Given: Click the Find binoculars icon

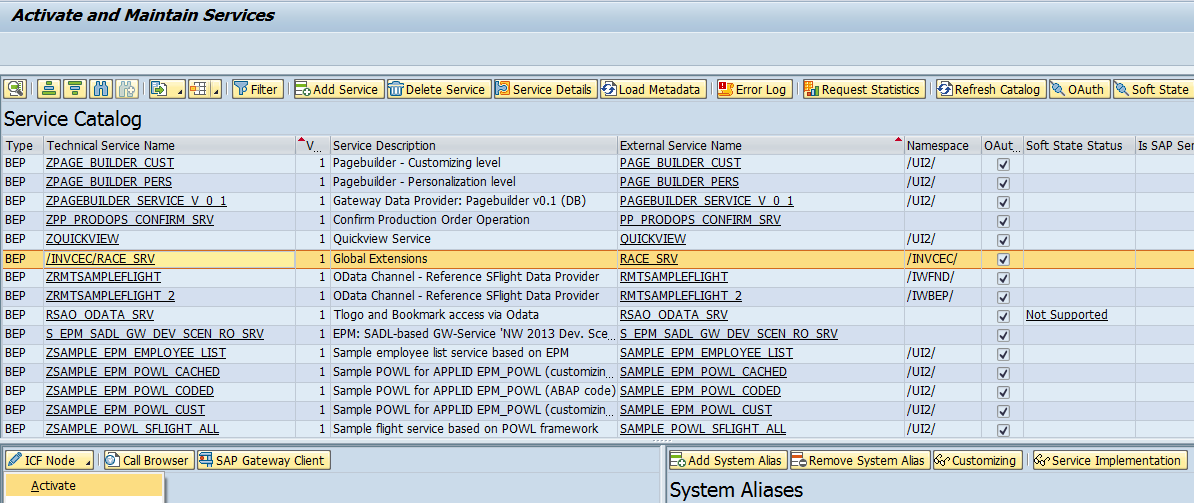Looking at the screenshot, I should (101, 89).
